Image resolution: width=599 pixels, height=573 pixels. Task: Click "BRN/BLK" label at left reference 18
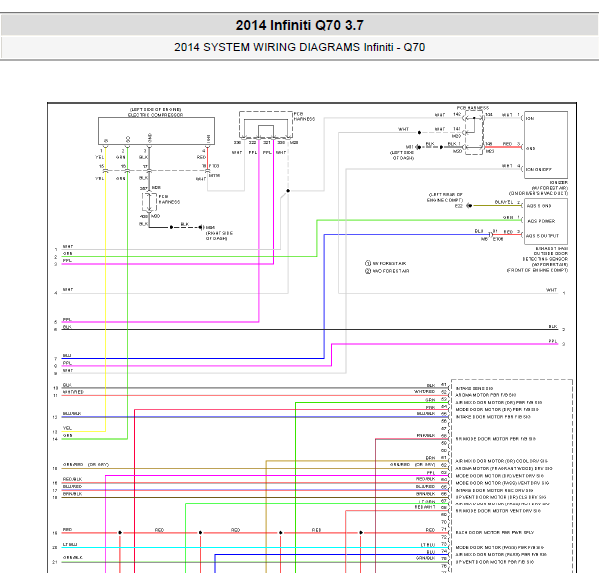[72, 494]
